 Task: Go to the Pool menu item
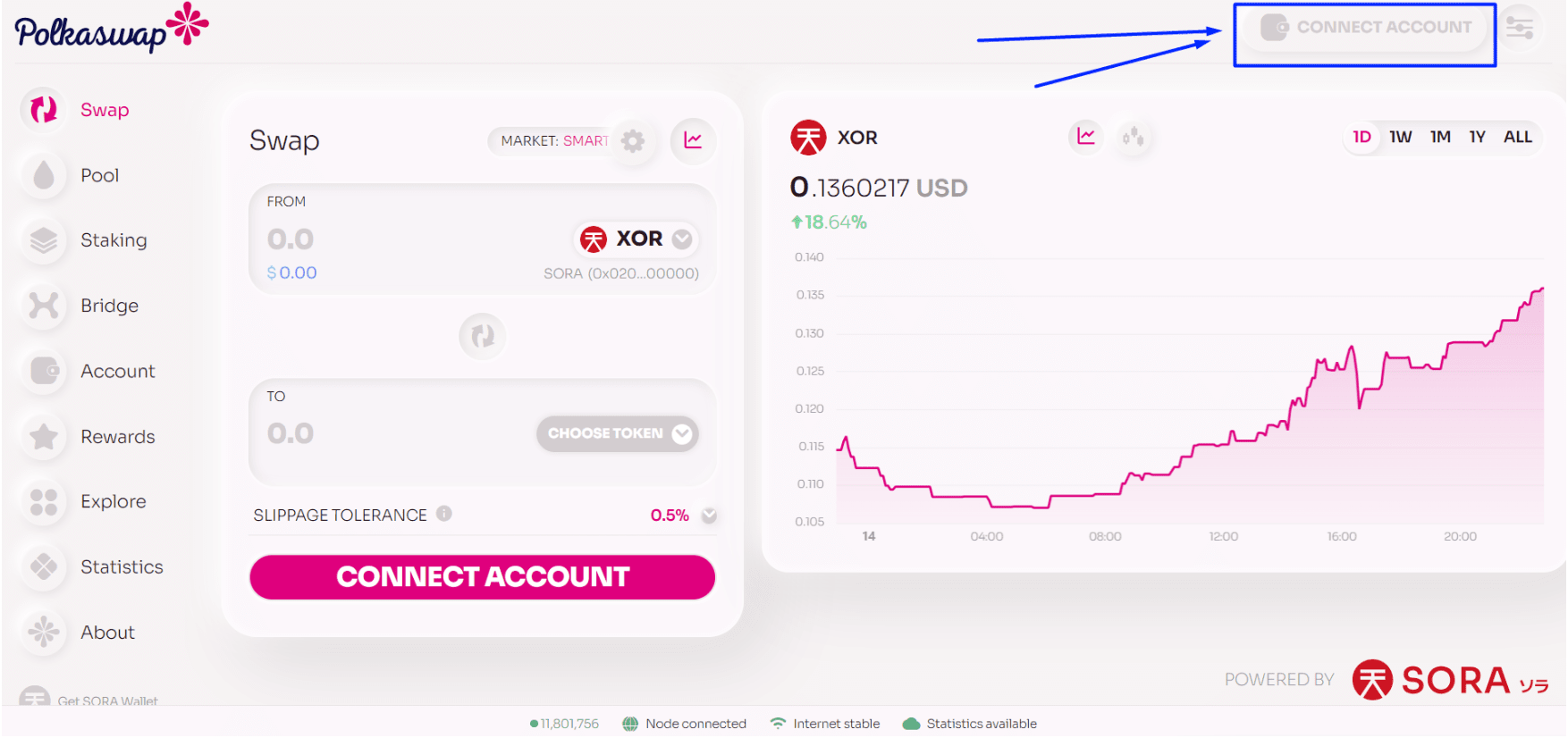click(x=99, y=175)
